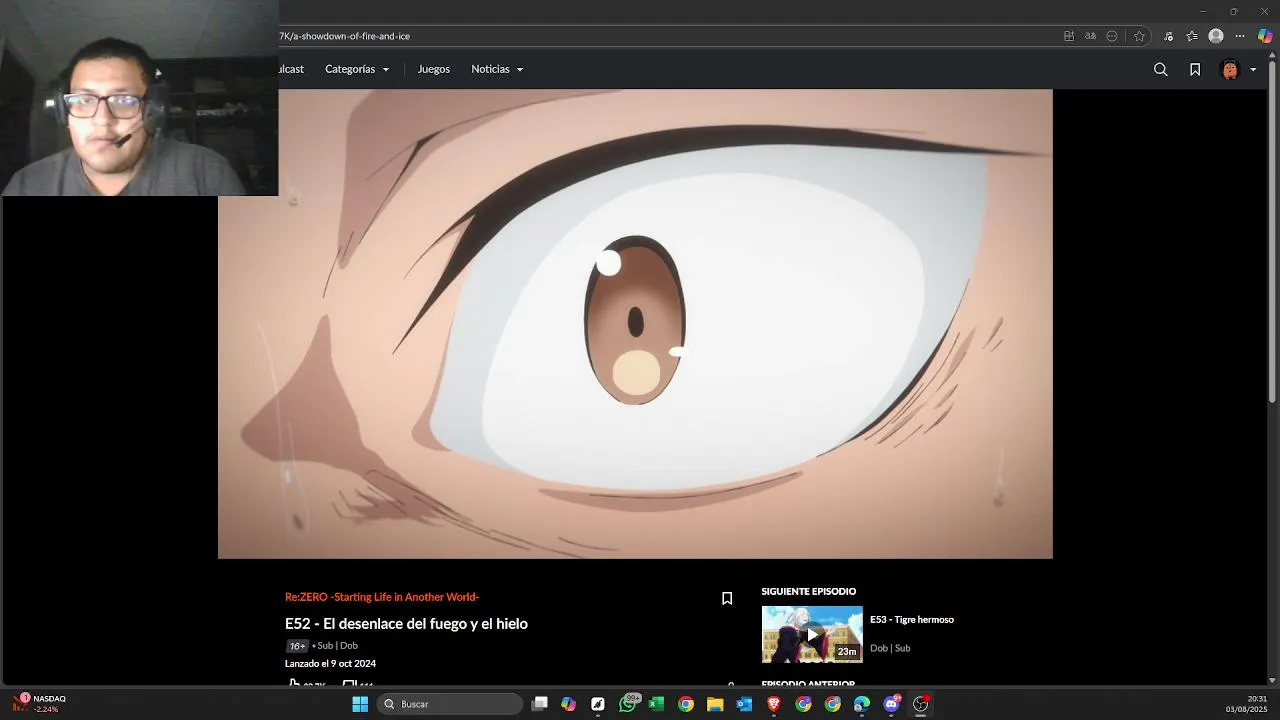Open the split screen icon in address bar
This screenshot has height=720, width=1280.
coord(1069,36)
